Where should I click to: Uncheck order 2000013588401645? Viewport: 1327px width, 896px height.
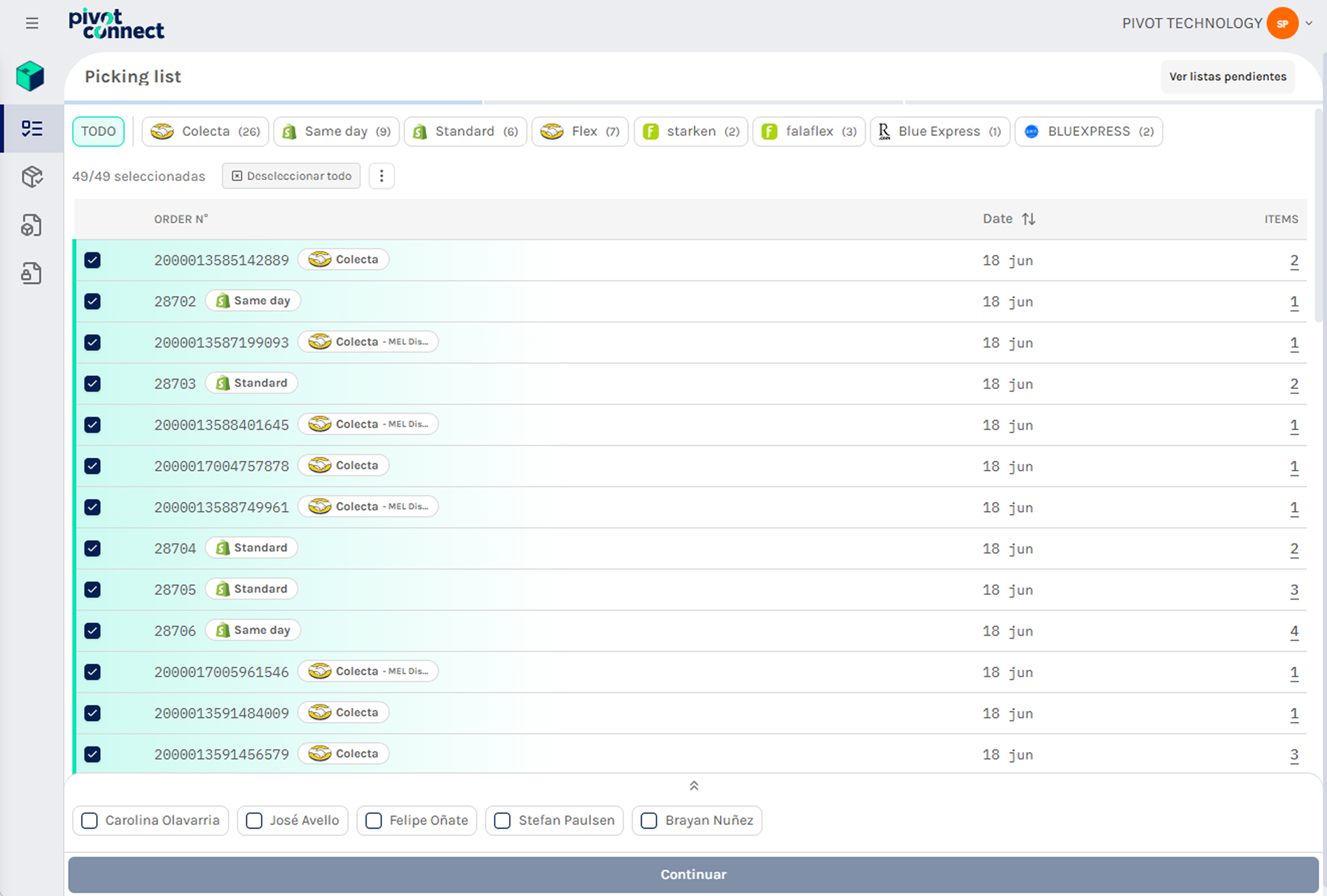click(92, 425)
